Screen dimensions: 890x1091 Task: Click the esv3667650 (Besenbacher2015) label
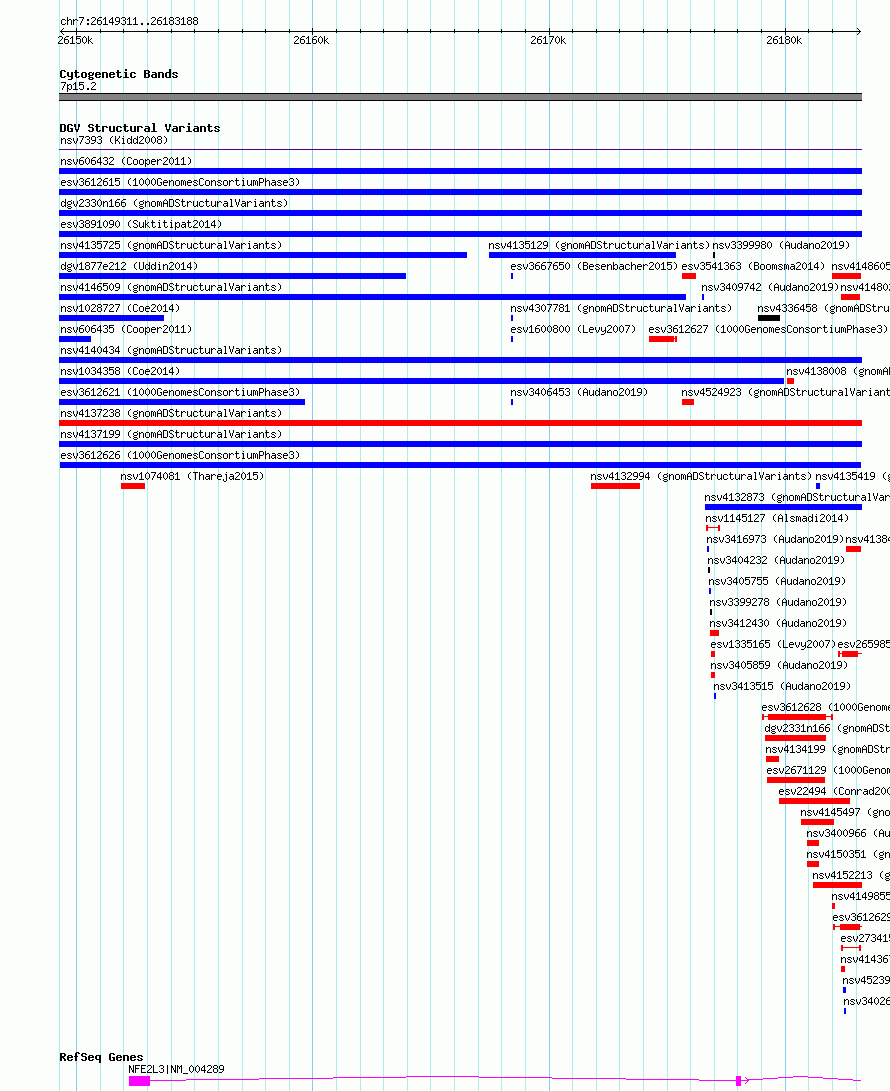click(594, 266)
